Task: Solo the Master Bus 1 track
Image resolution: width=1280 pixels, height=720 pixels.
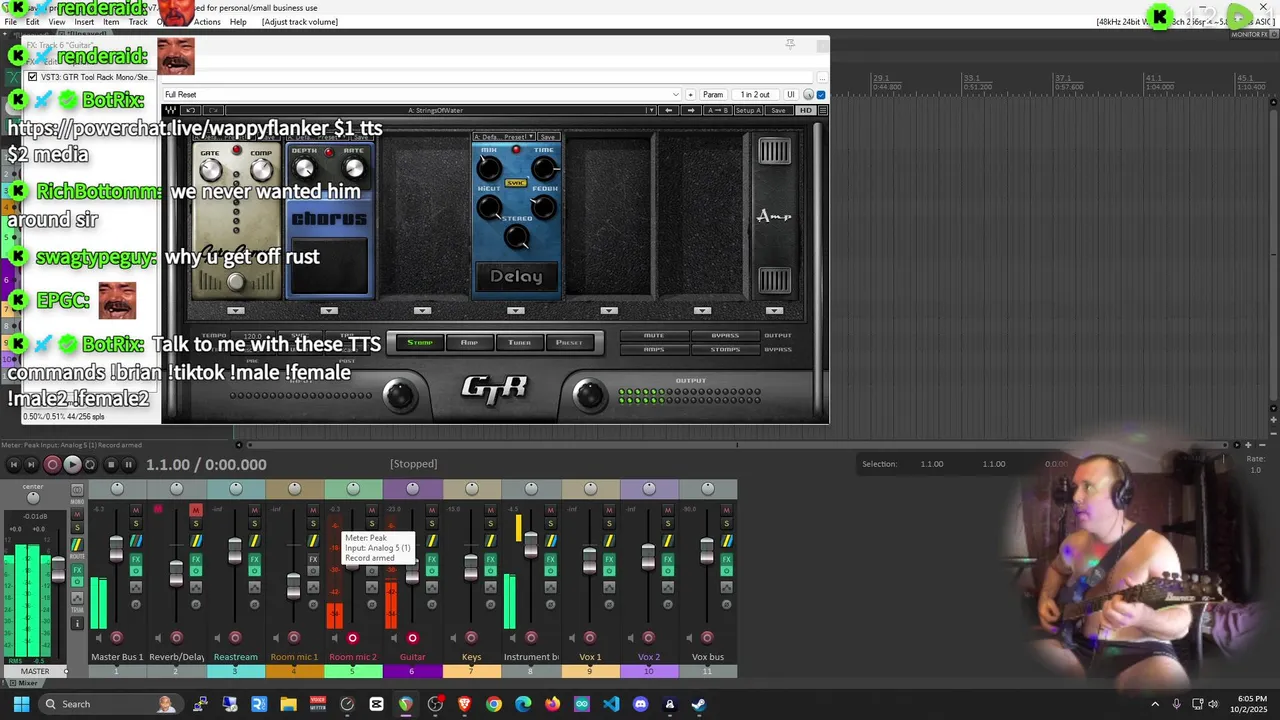Action: click(136, 523)
